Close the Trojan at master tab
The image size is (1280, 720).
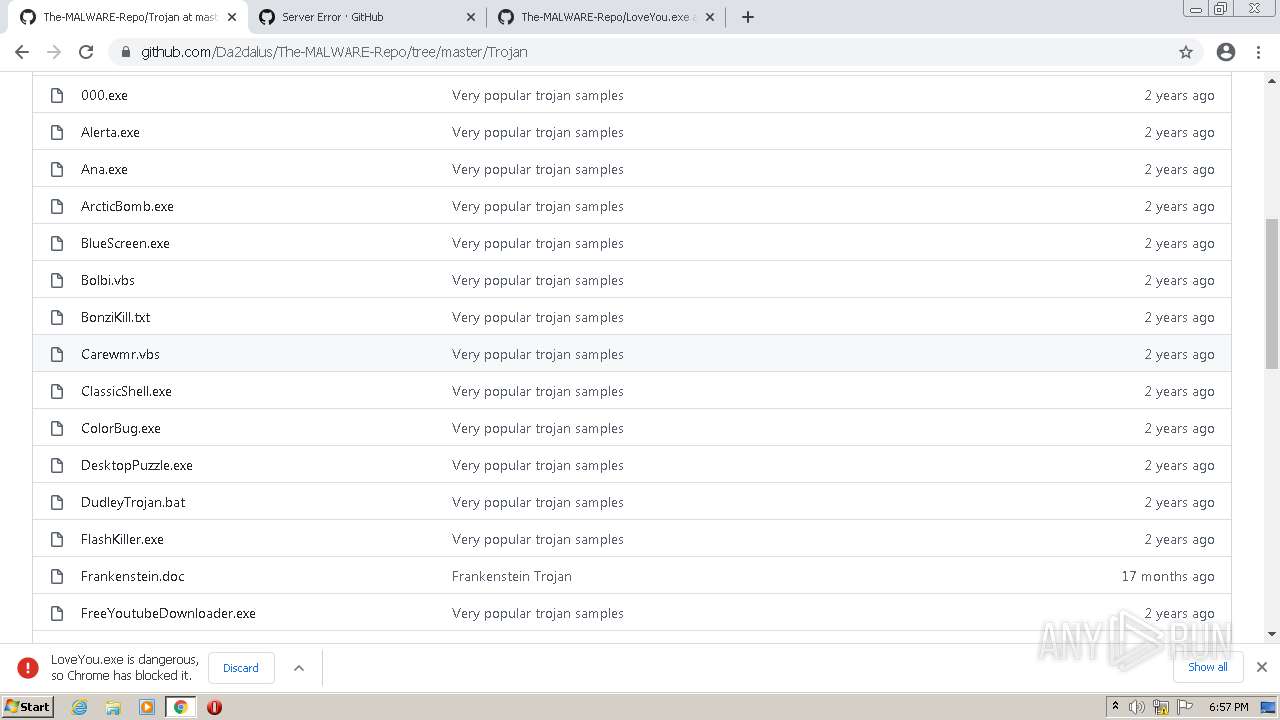pos(231,17)
